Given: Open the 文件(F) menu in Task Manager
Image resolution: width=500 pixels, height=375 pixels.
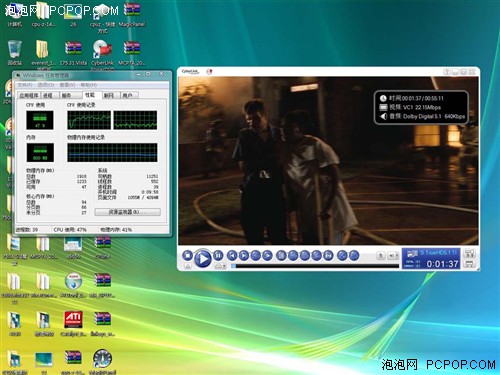Looking at the screenshot, I should [x=25, y=85].
